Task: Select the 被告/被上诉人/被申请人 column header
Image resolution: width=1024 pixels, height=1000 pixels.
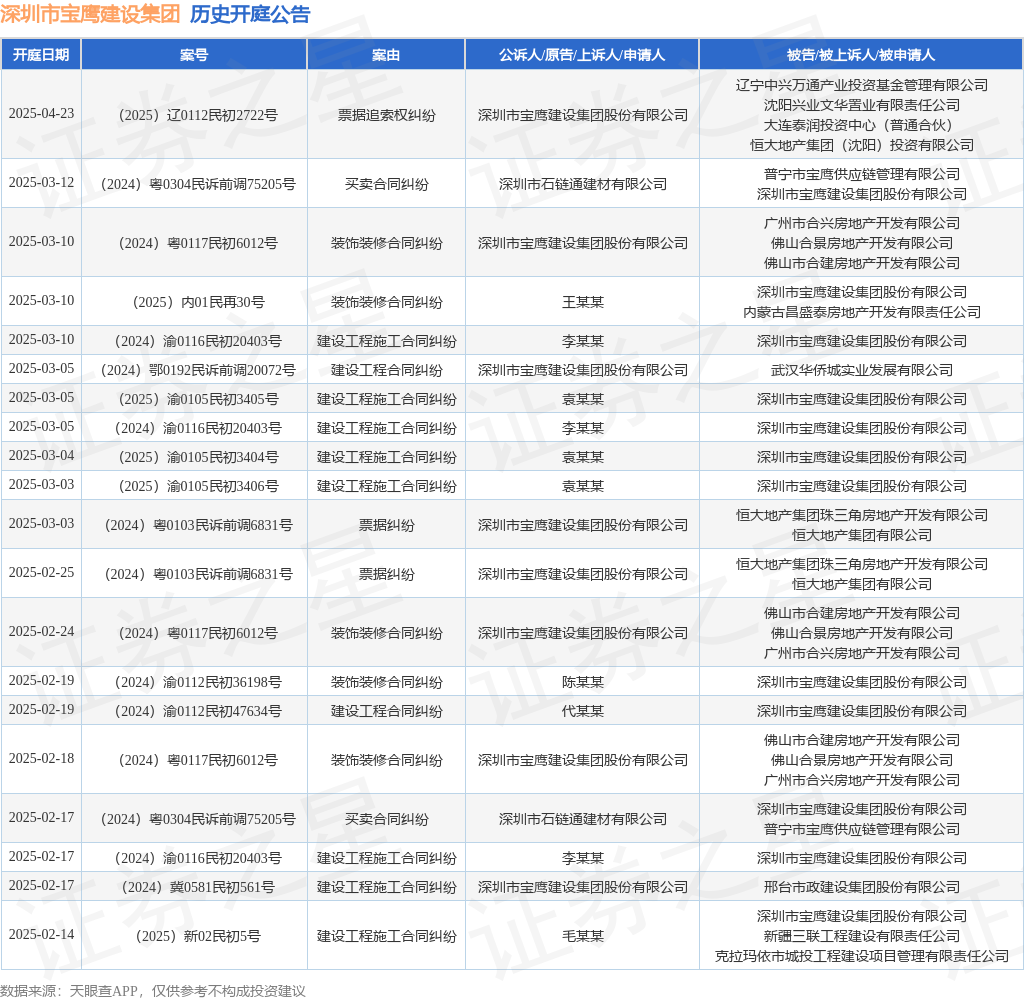Action: coord(861,55)
